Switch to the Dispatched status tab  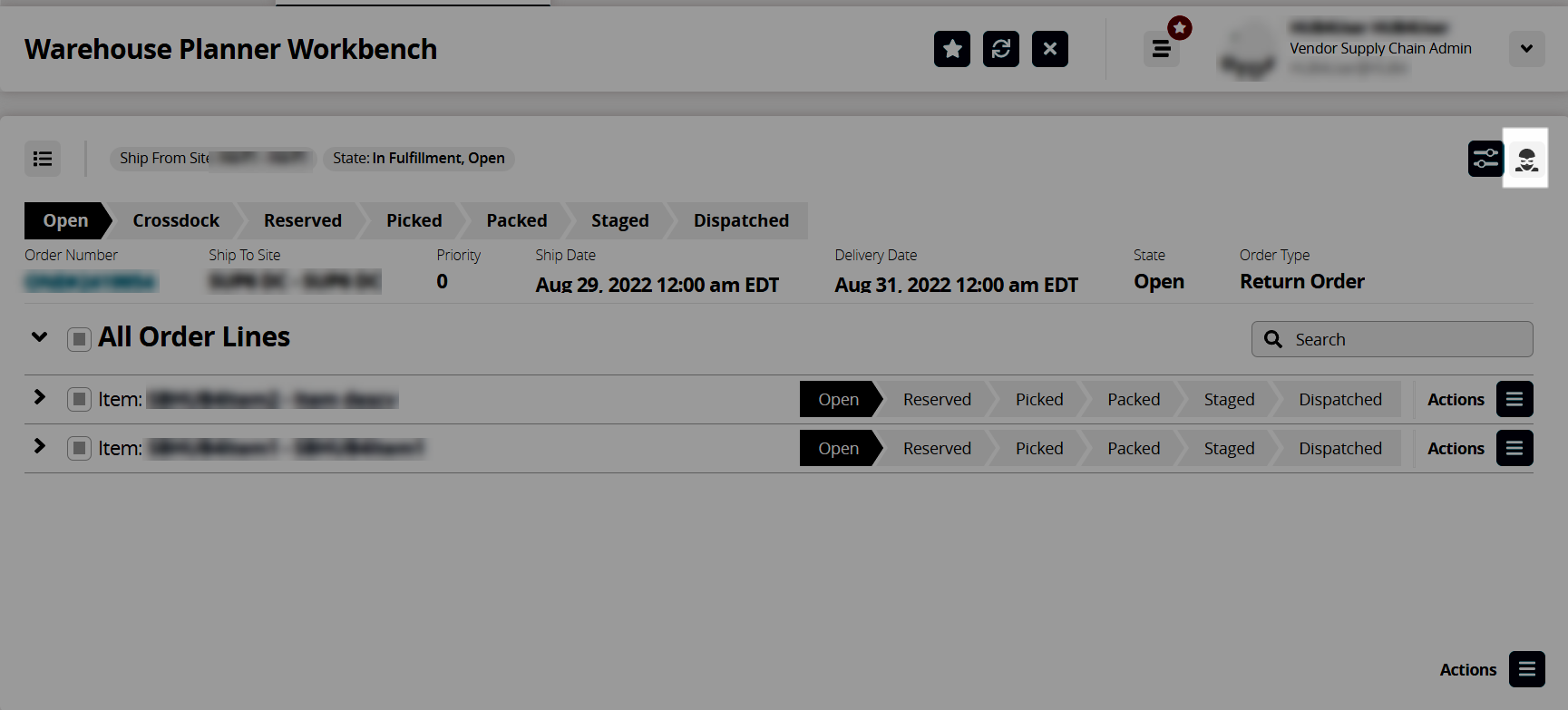(740, 220)
